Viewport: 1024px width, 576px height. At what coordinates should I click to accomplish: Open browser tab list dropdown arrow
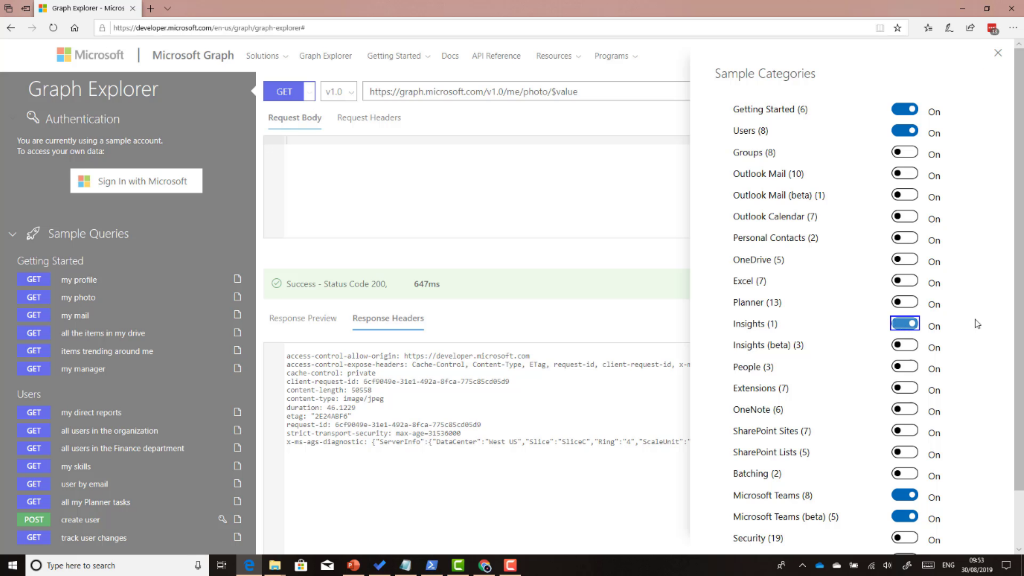coord(167,8)
